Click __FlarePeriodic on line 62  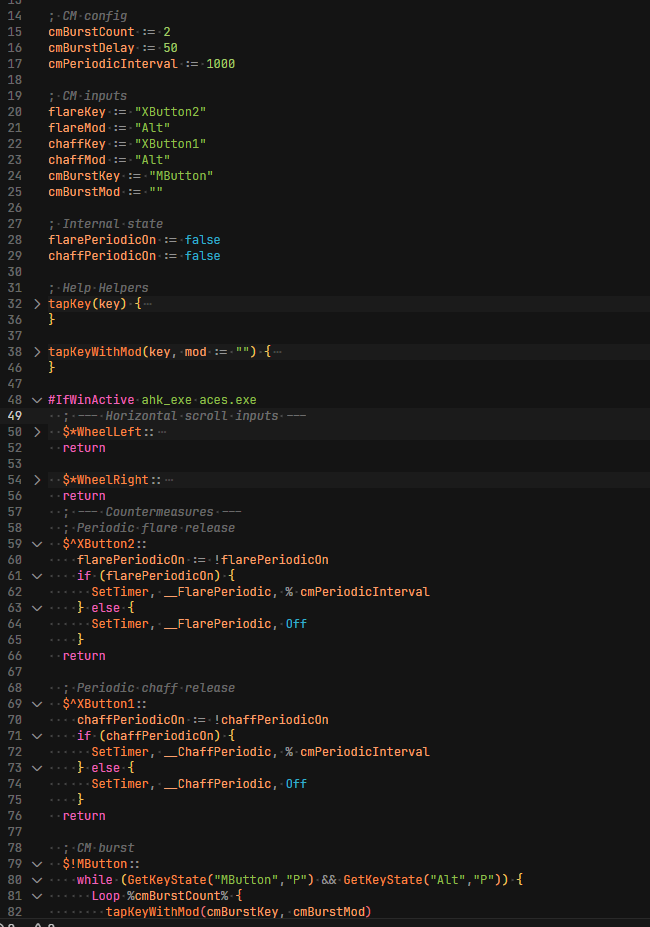[217, 592]
